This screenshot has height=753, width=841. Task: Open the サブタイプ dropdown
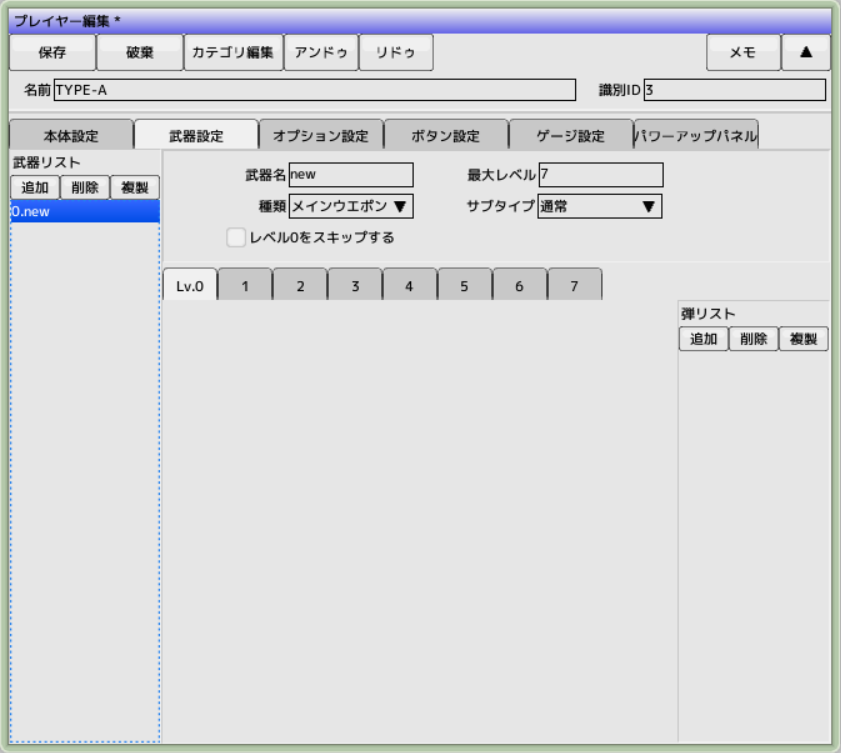[x=599, y=207]
